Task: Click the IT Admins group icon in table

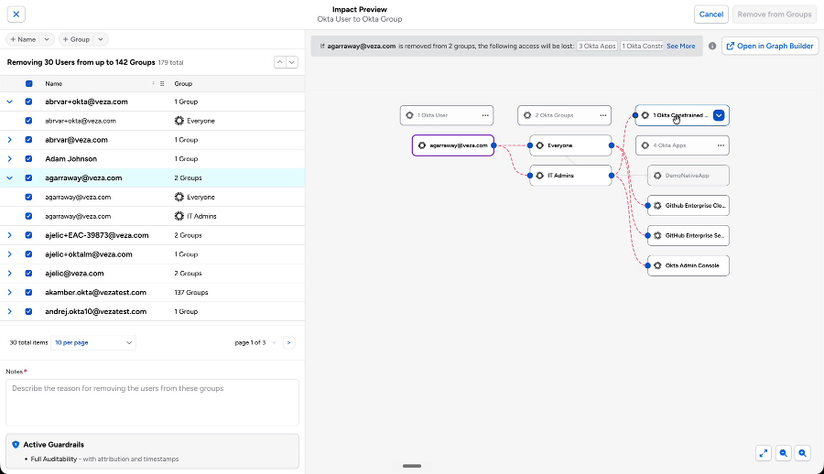Action: (x=179, y=216)
